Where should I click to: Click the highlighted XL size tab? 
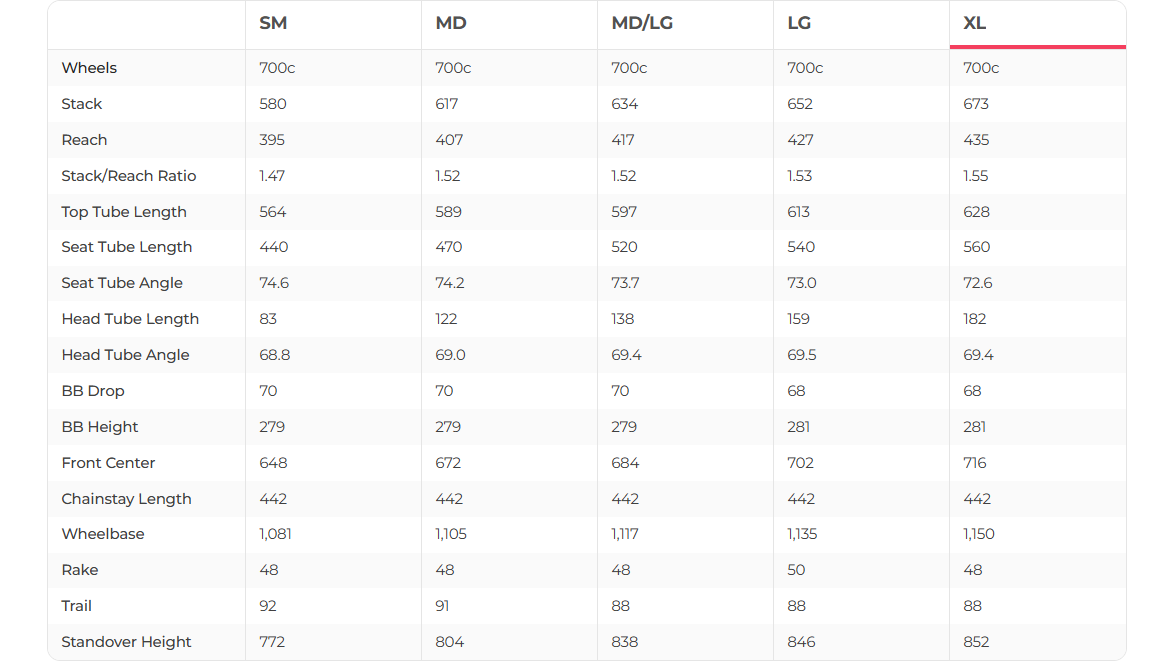click(975, 24)
